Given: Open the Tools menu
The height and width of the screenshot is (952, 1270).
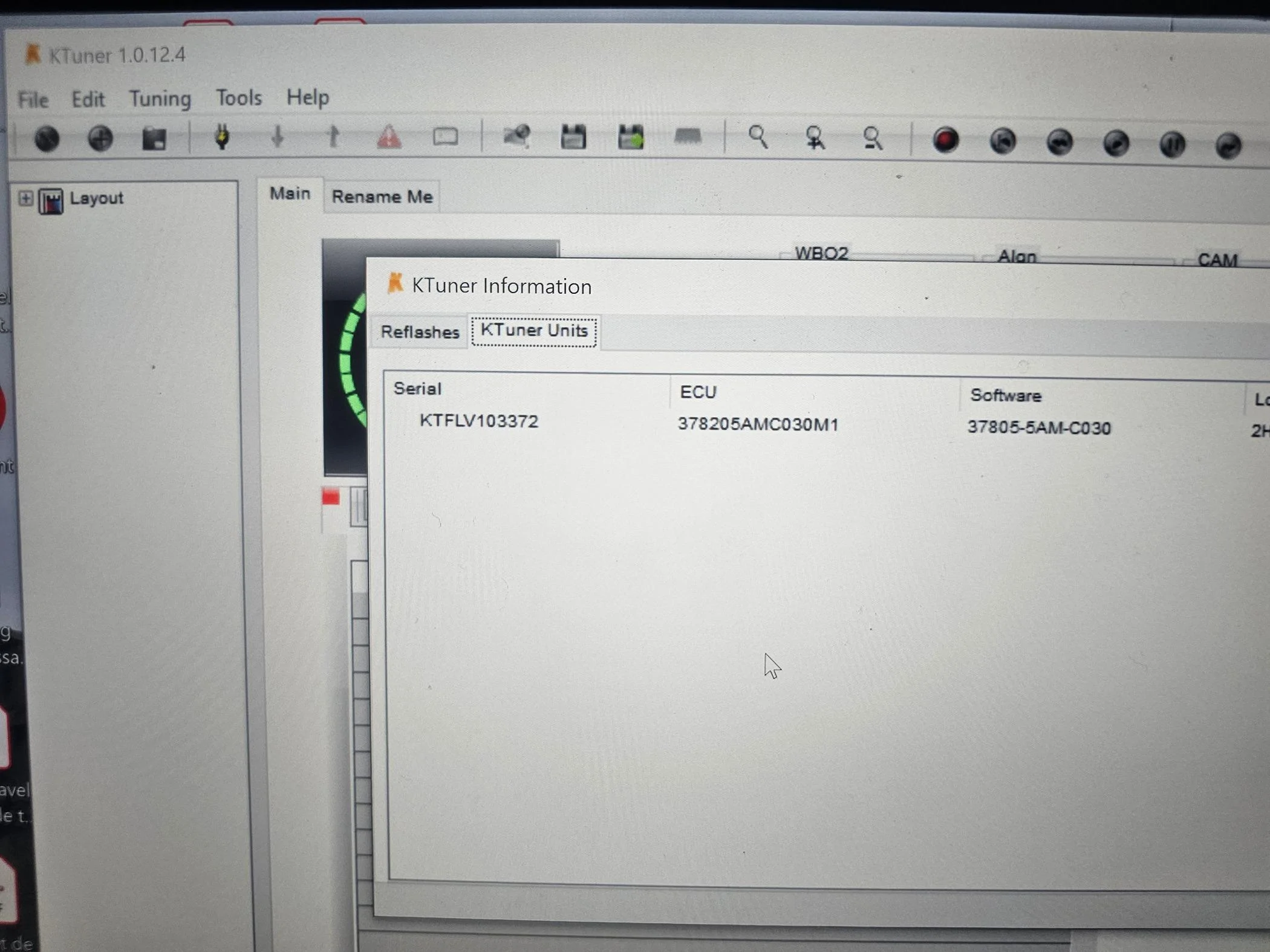Looking at the screenshot, I should click(239, 97).
